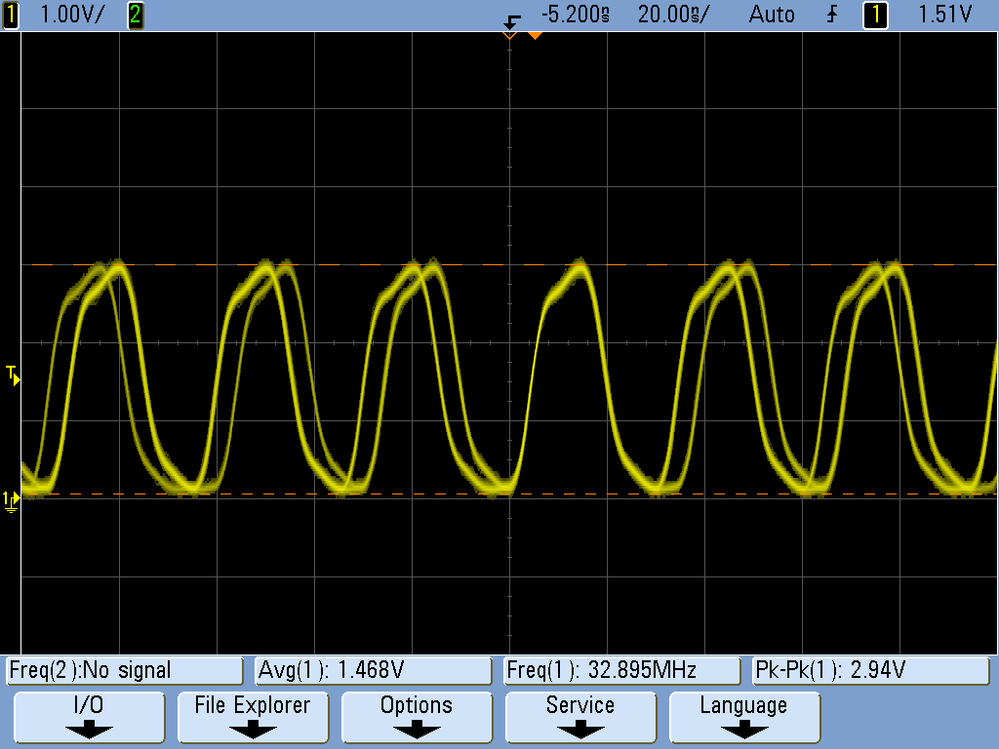This screenshot has width=999, height=749.
Task: Click the solid orange trigger point marker
Action: click(535, 36)
